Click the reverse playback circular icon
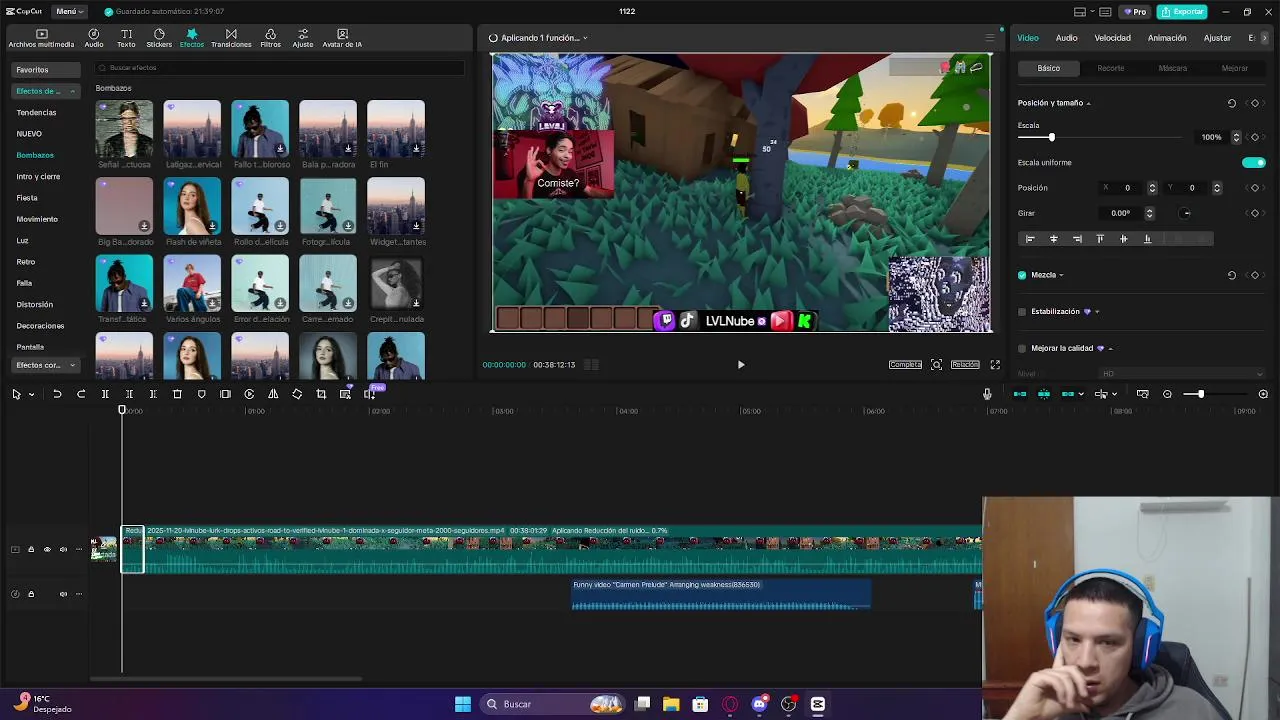The height and width of the screenshot is (720, 1280). click(x=249, y=394)
